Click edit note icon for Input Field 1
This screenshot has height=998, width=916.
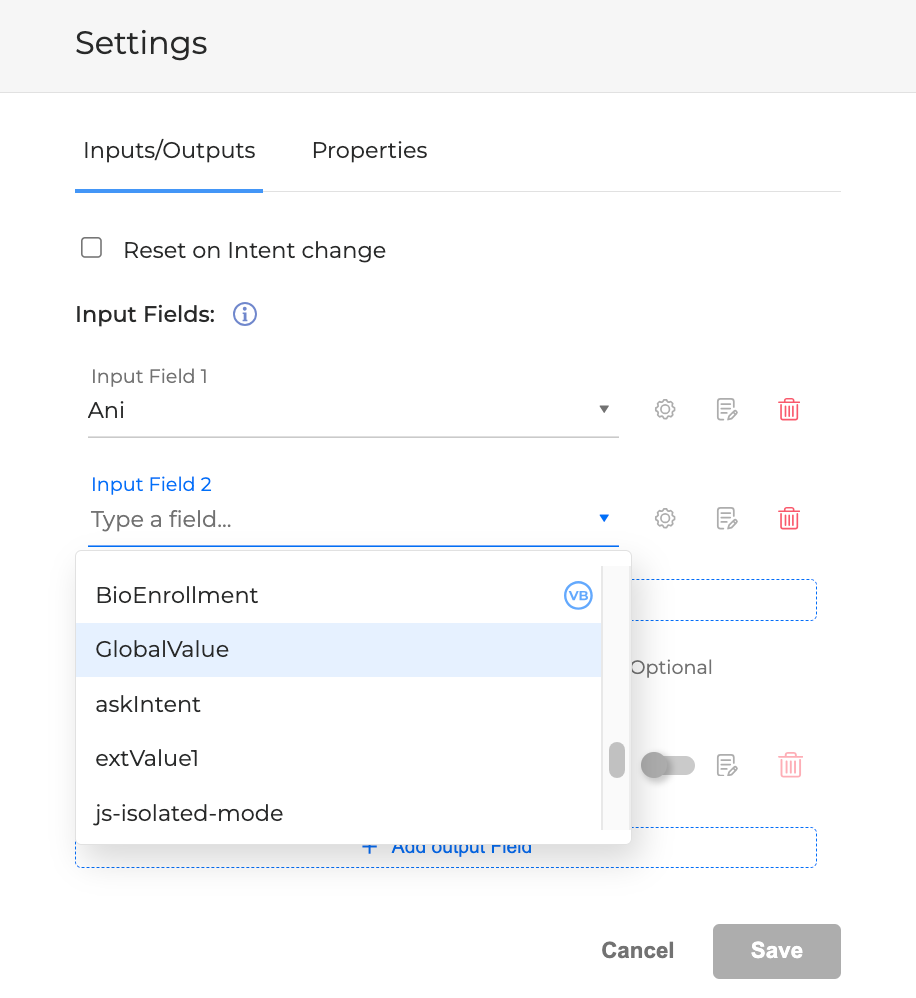(x=727, y=409)
